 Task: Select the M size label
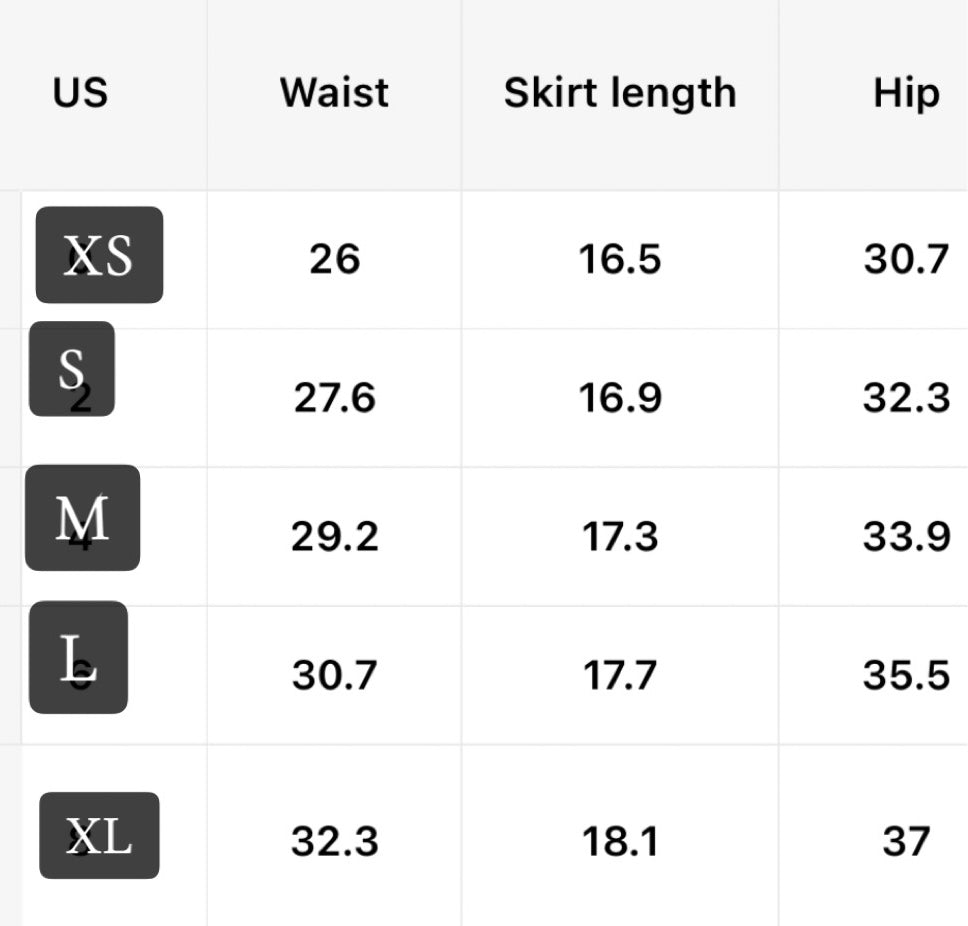coord(82,518)
